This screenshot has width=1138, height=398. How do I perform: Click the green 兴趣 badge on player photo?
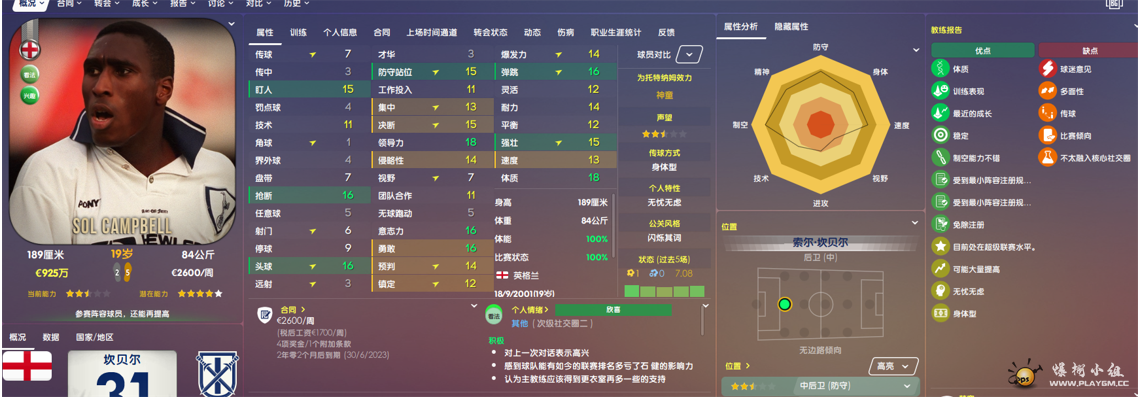[x=30, y=95]
